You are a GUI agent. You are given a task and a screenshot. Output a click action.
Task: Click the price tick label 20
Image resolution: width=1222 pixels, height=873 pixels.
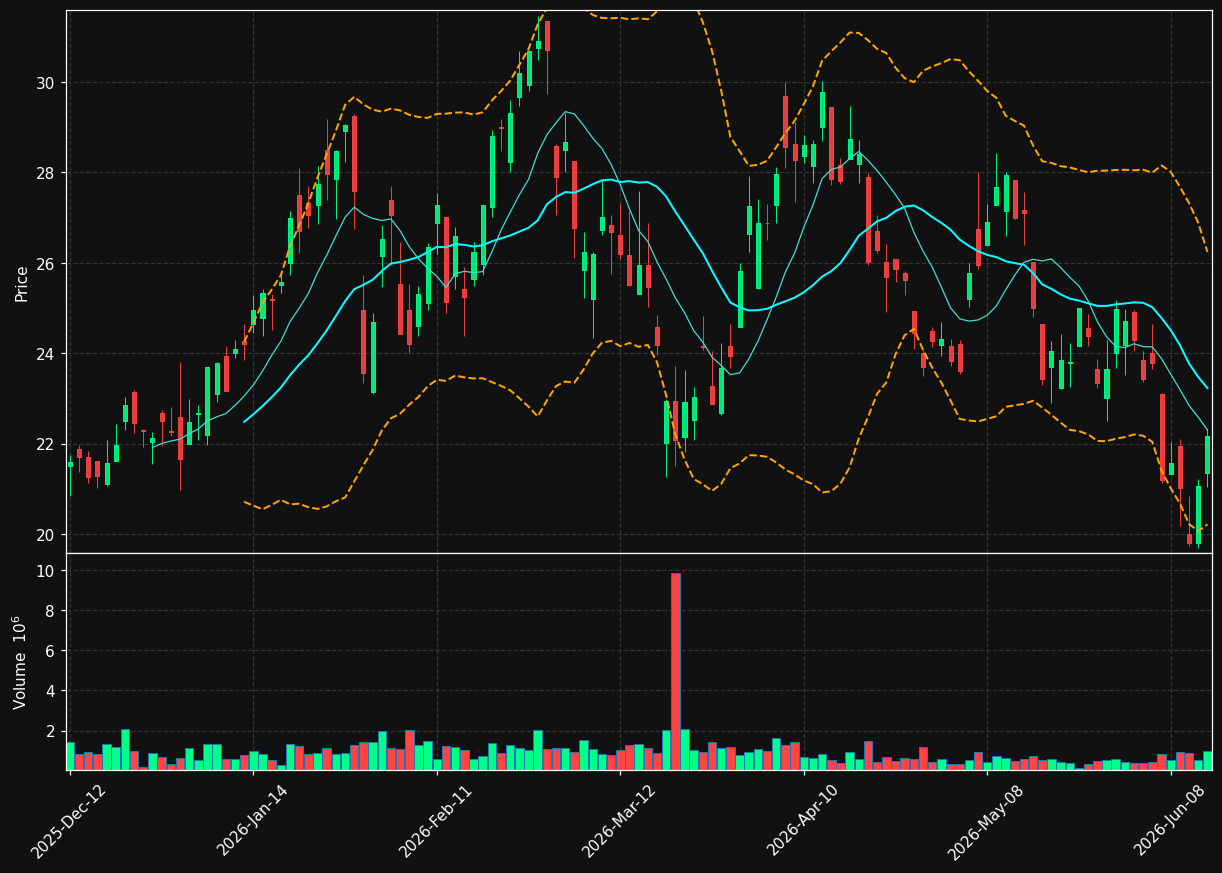click(x=47, y=535)
